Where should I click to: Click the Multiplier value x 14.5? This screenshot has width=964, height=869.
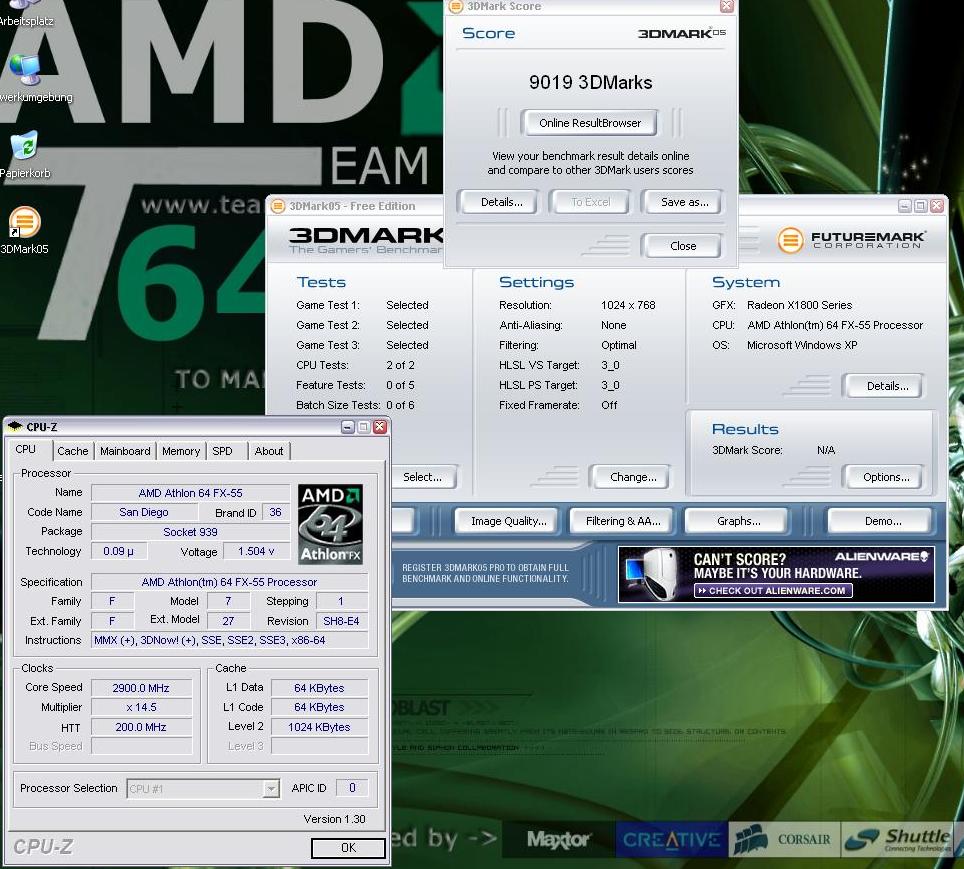141,707
